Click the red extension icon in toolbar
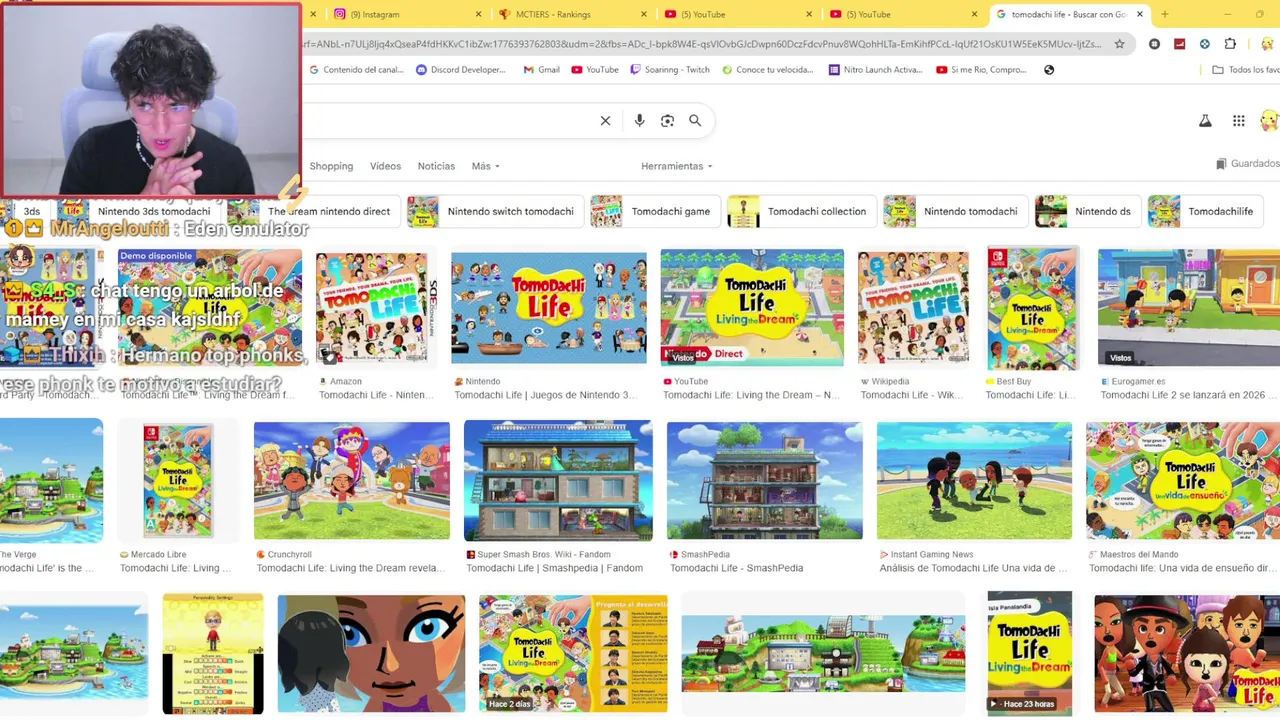 point(1180,44)
